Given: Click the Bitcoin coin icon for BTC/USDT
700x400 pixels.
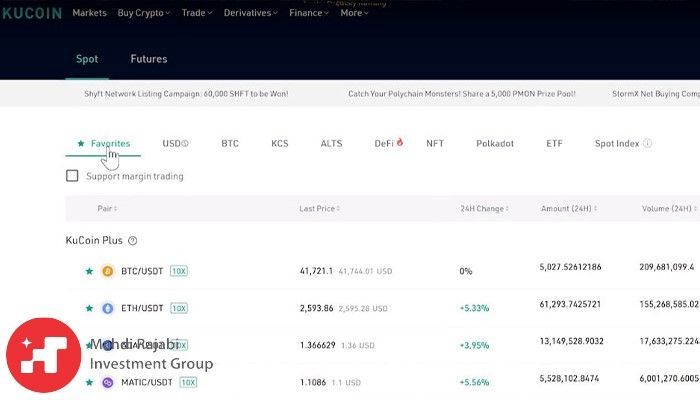Looking at the screenshot, I should 108,271.
